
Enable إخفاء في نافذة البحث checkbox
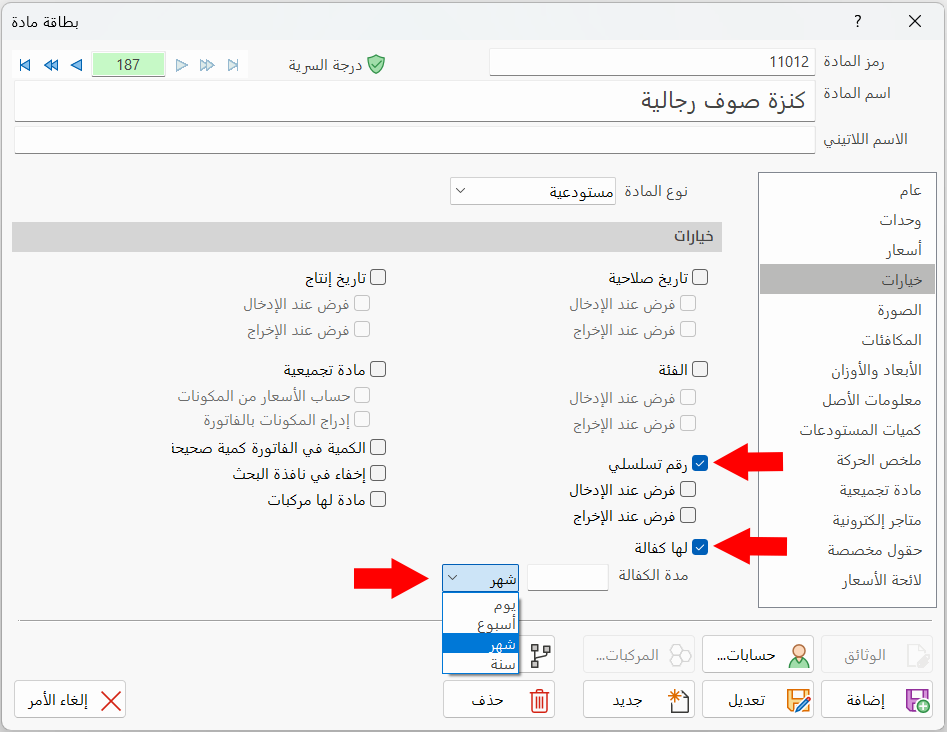(x=377, y=474)
